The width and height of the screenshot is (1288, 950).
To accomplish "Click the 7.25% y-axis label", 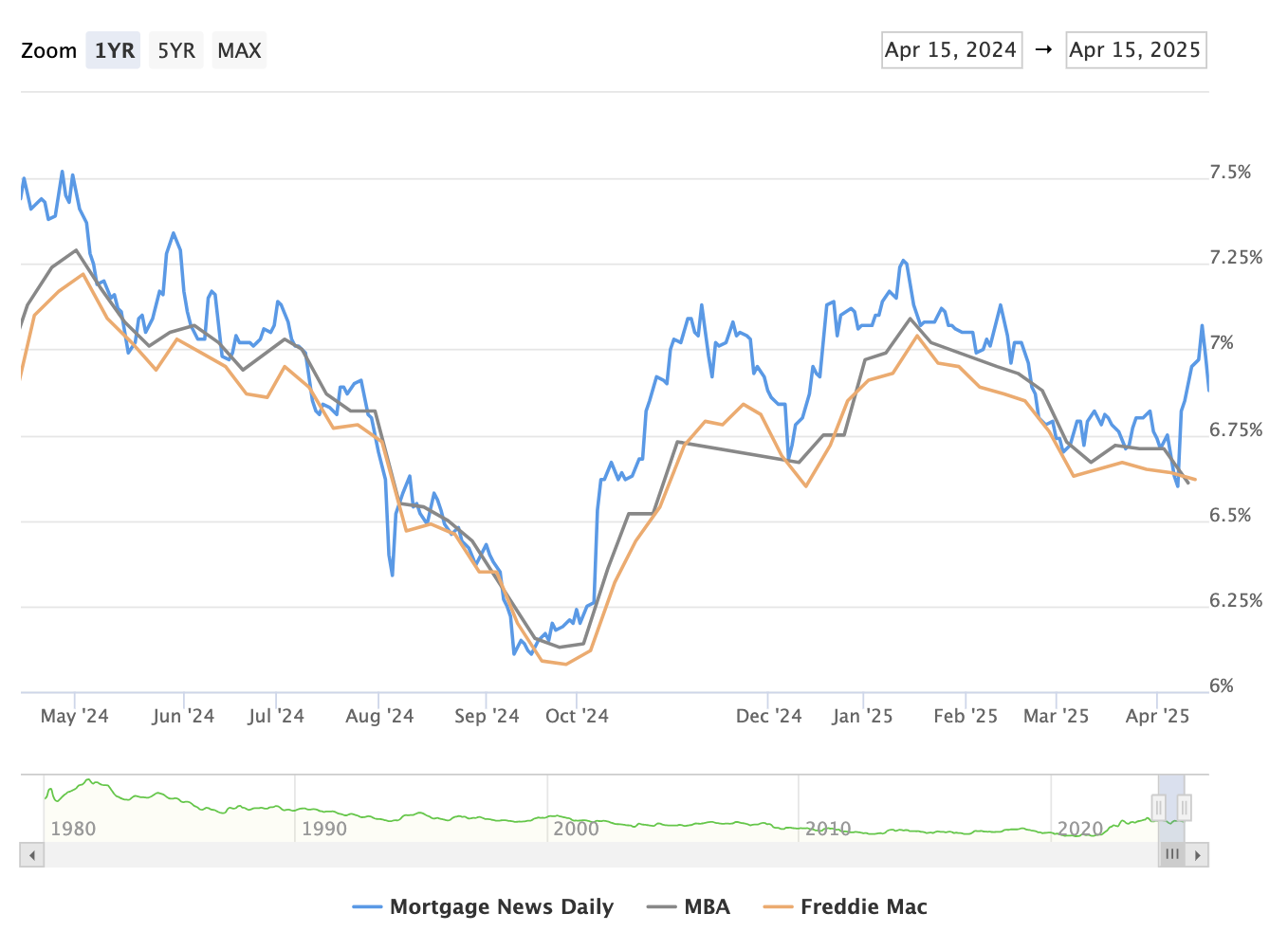I will coord(1236,258).
